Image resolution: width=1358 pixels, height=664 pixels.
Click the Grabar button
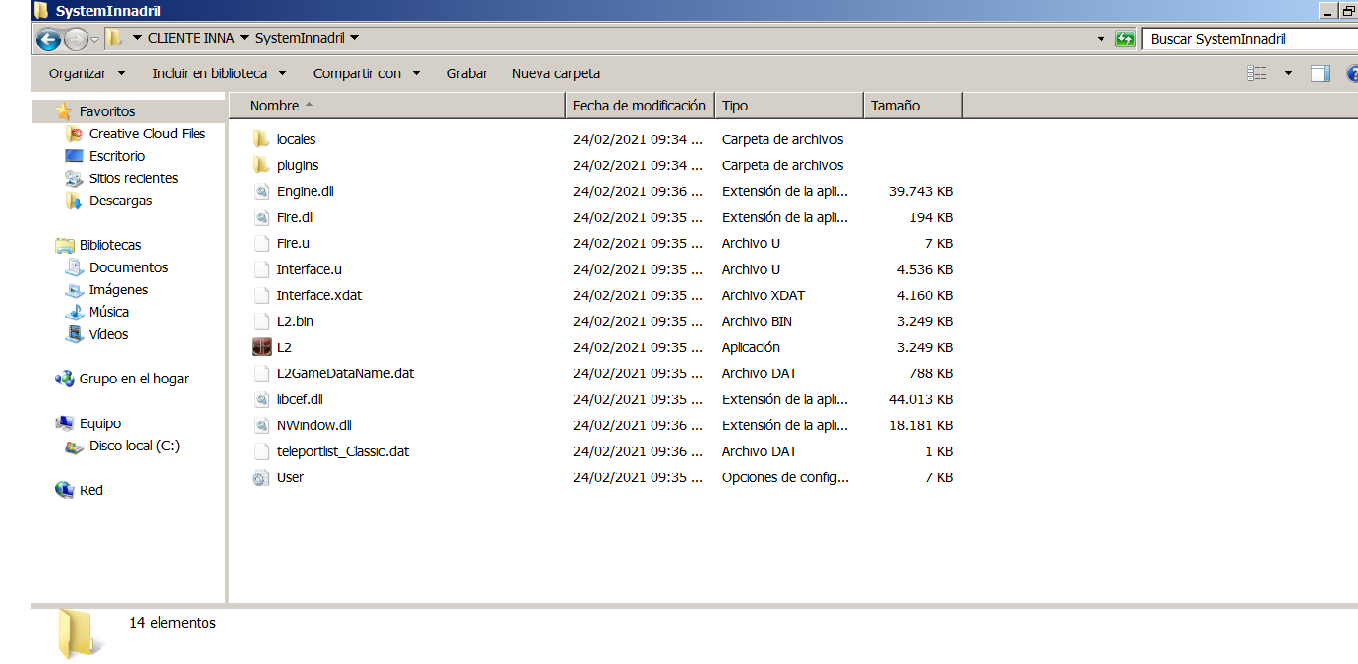pyautogui.click(x=466, y=73)
